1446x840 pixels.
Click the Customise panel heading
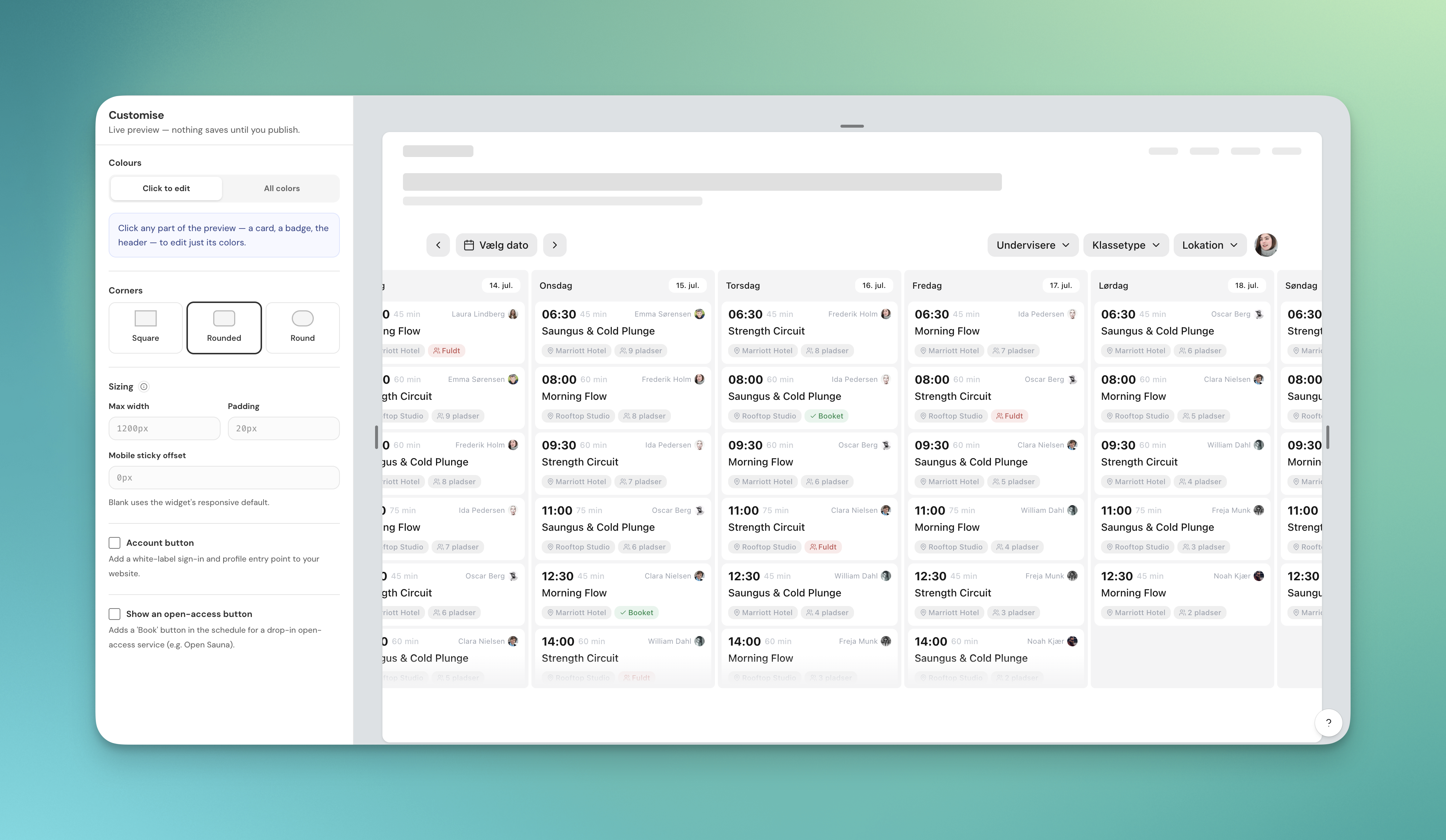tap(136, 115)
